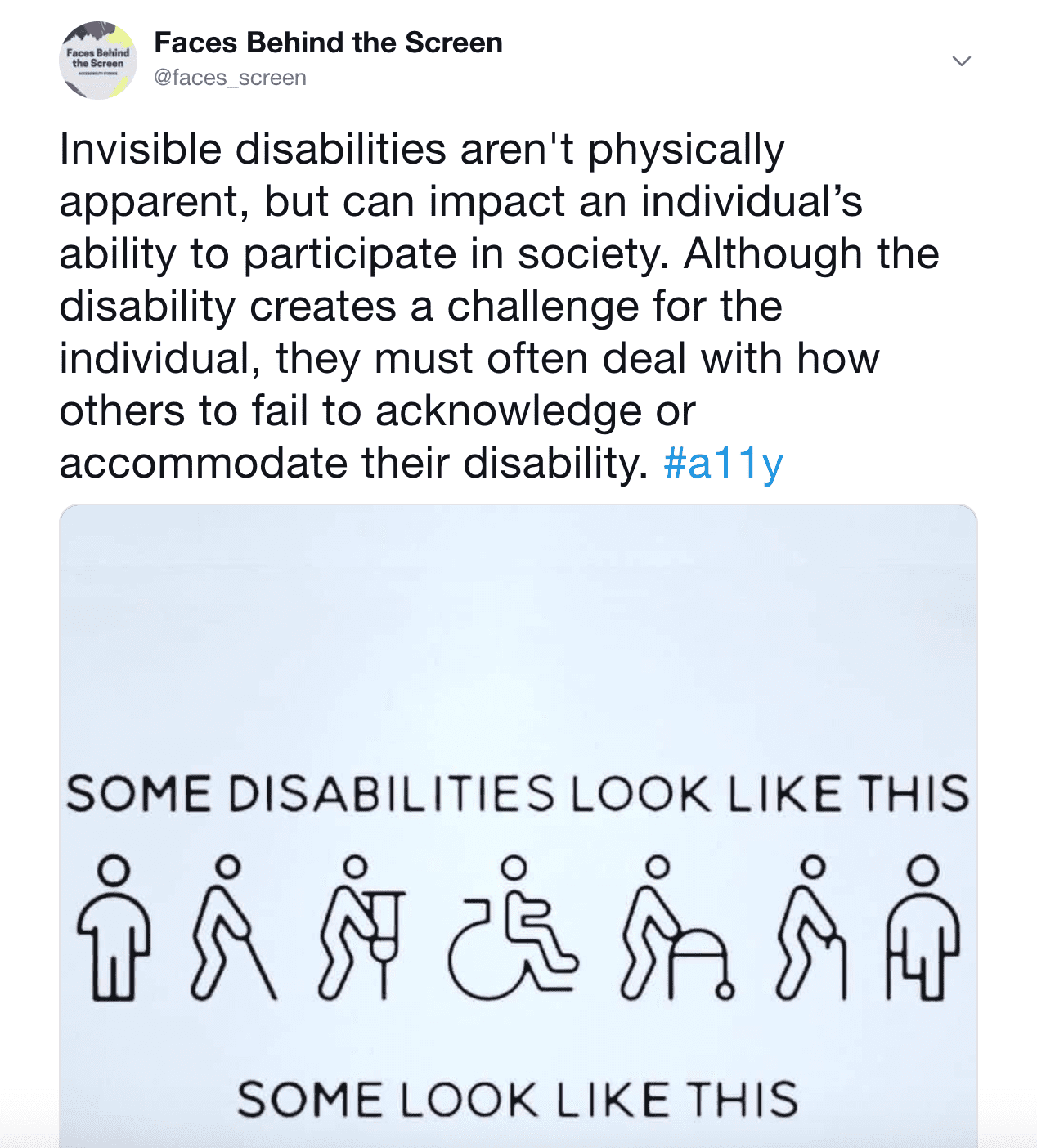
Task: Expand the tweet options chevron menu
Action: (x=962, y=61)
